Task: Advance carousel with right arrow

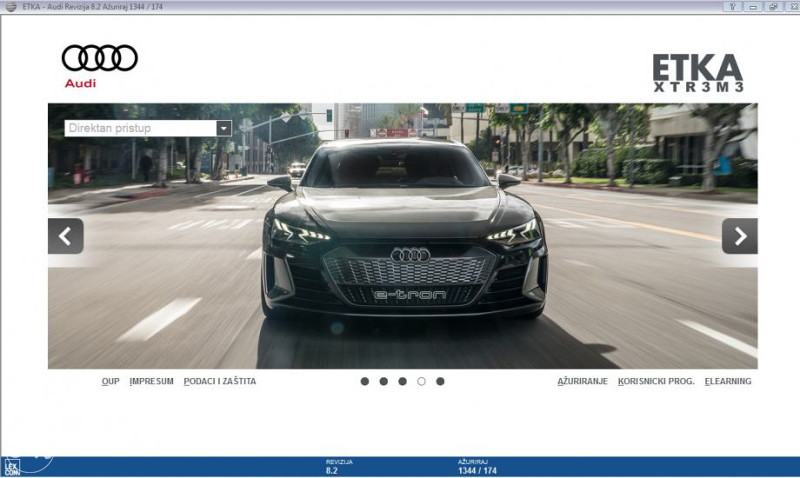Action: coord(740,236)
